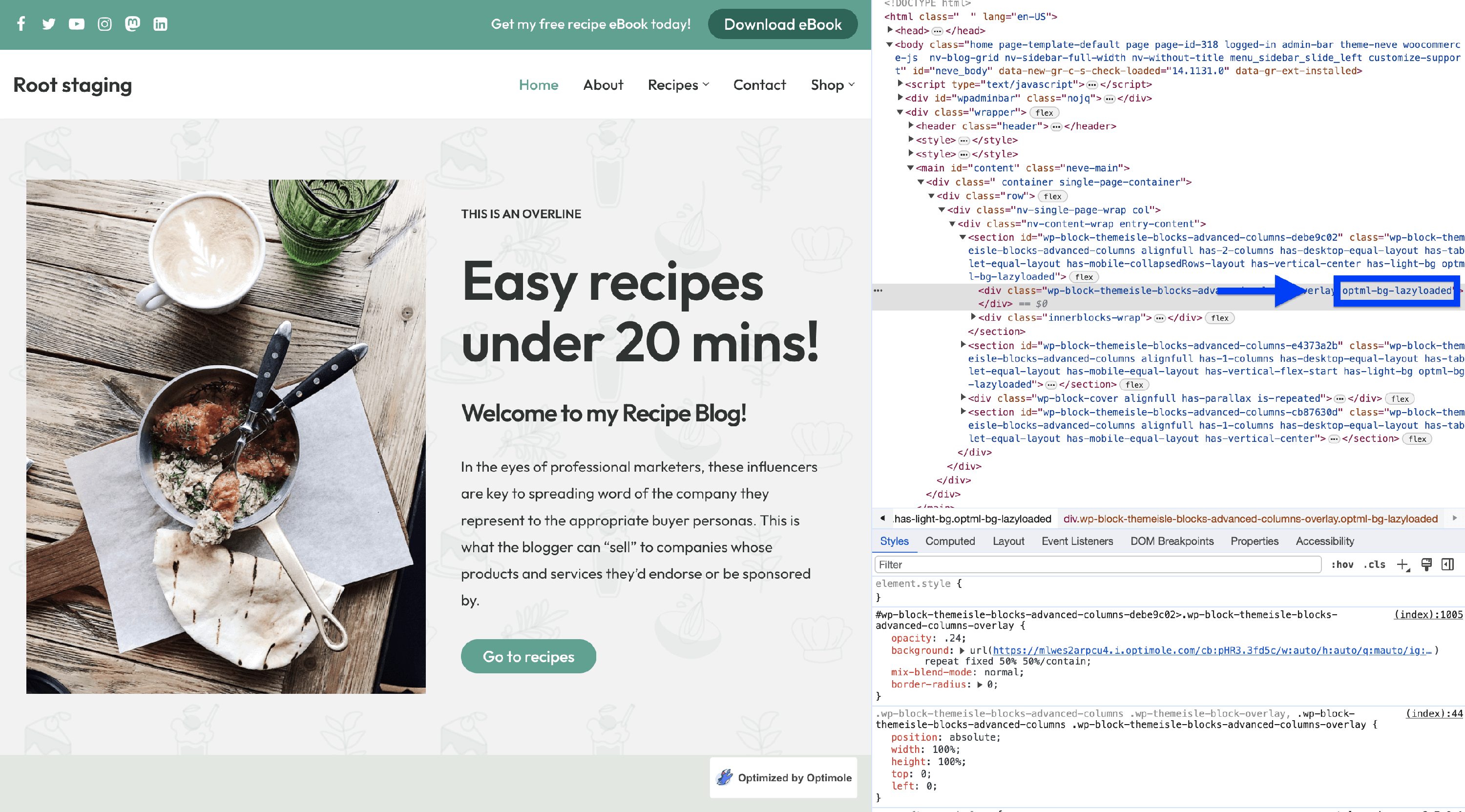Switch to the Computed tab

950,541
